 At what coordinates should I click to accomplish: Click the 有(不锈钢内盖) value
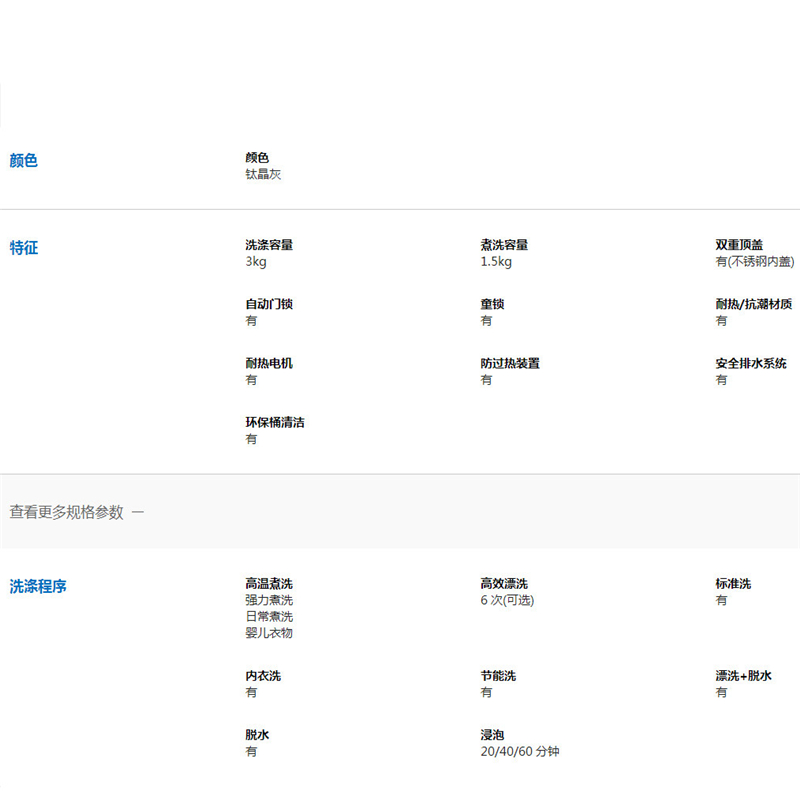point(755,262)
